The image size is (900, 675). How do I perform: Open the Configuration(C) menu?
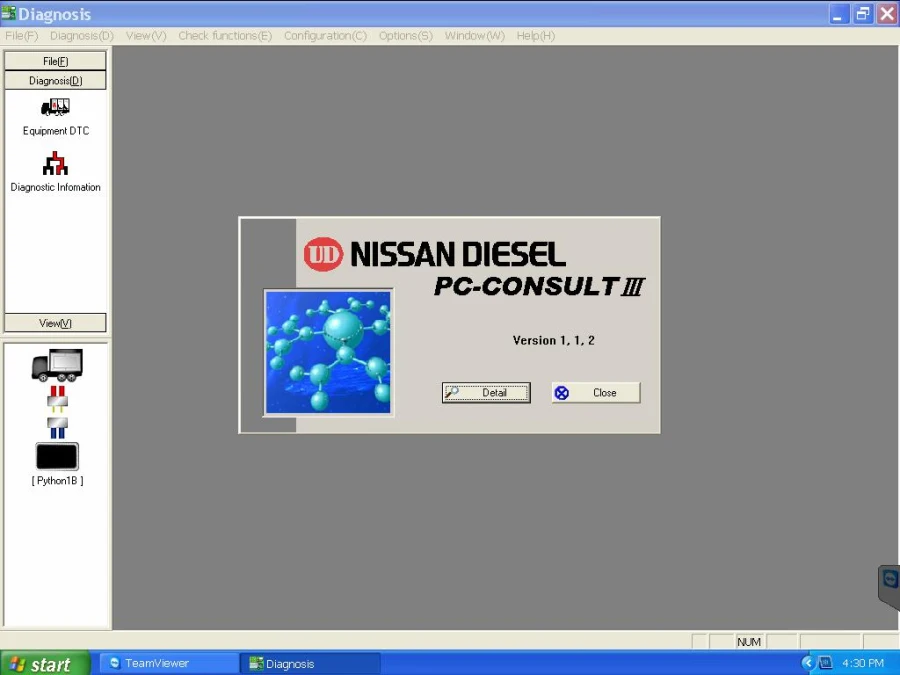click(325, 36)
